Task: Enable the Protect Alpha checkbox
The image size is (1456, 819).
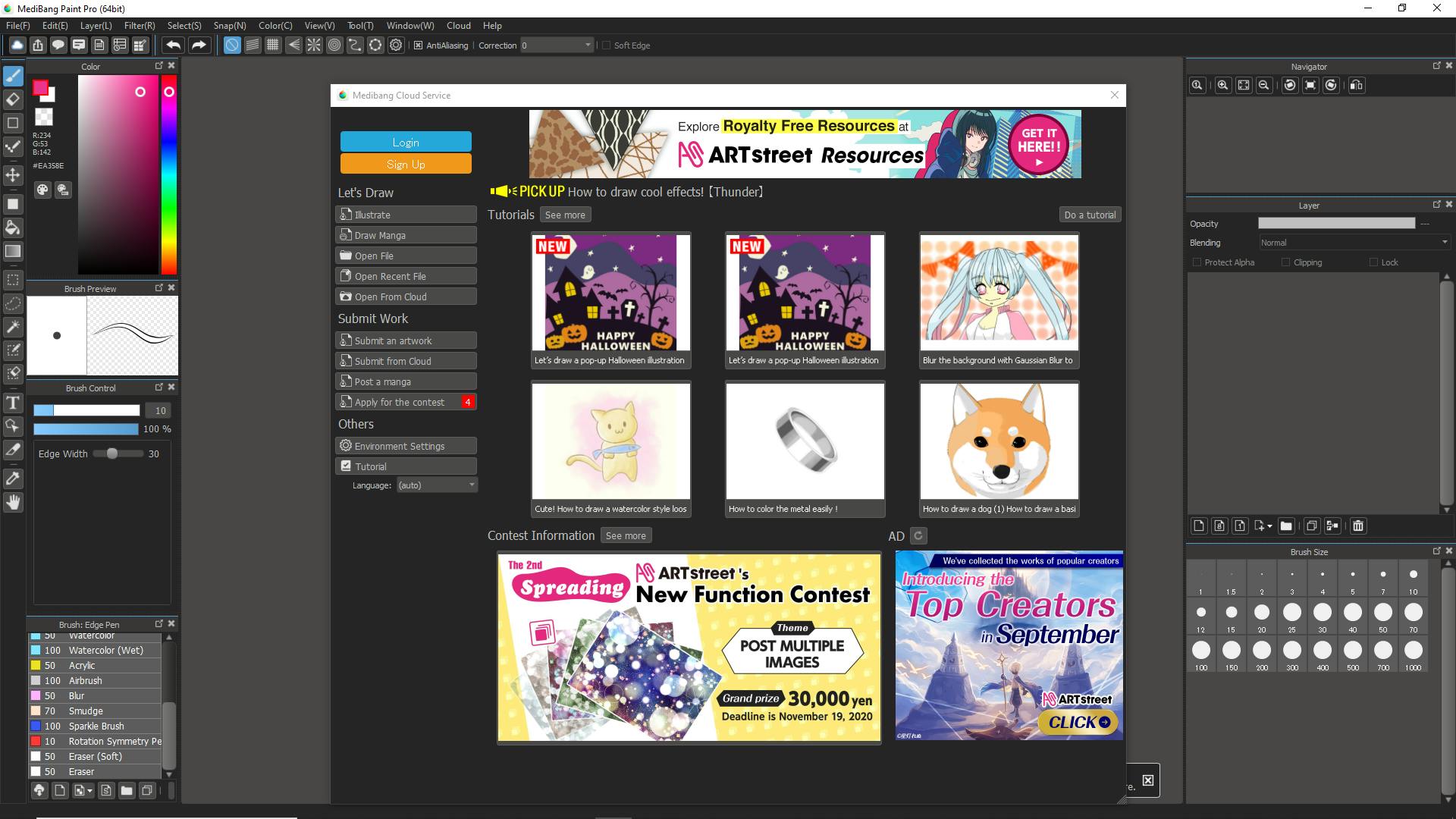Action: click(1197, 262)
